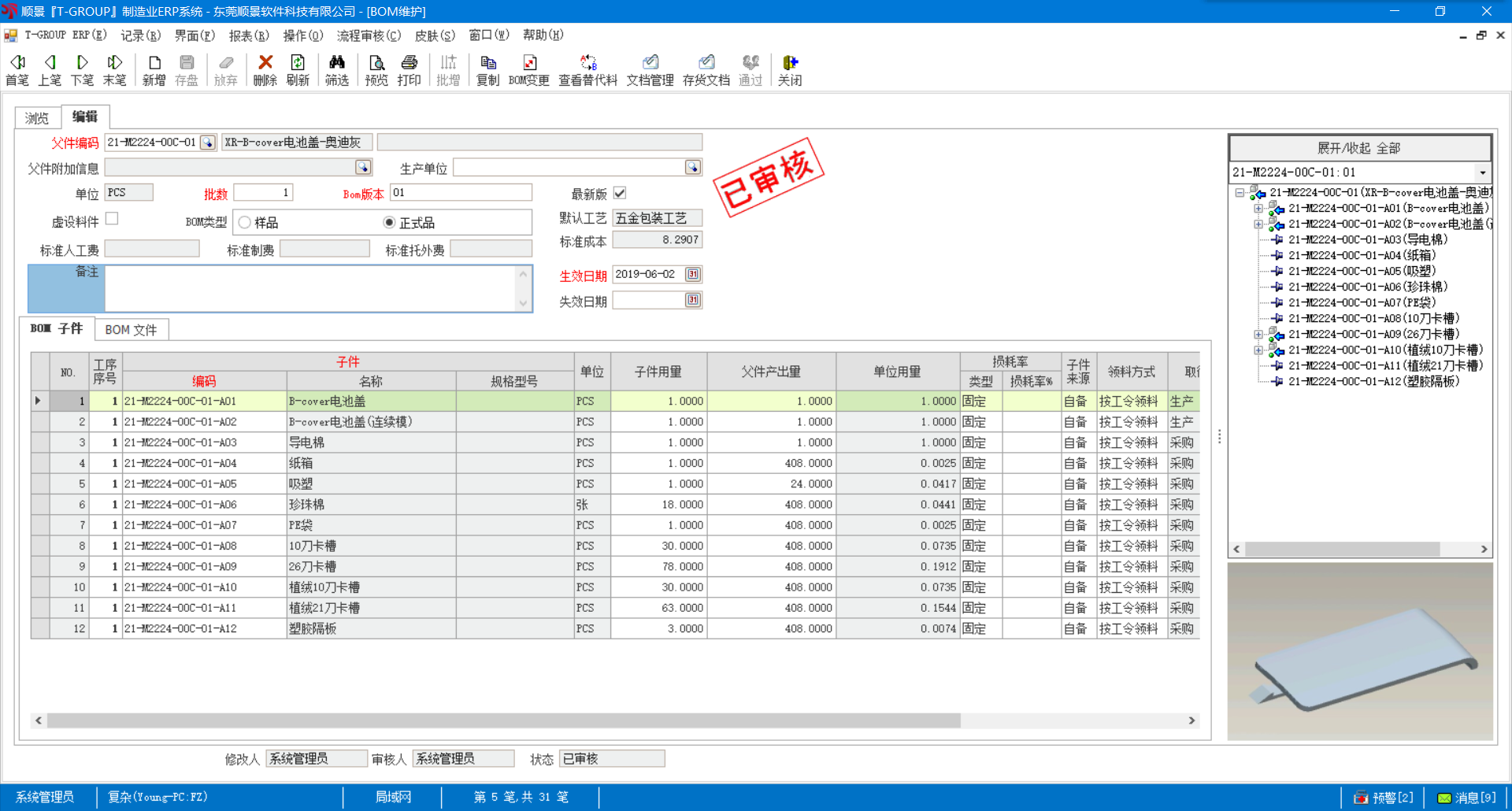Open the BOM version dropdown in tree panel
This screenshot has width=1512, height=811.
(x=1482, y=172)
